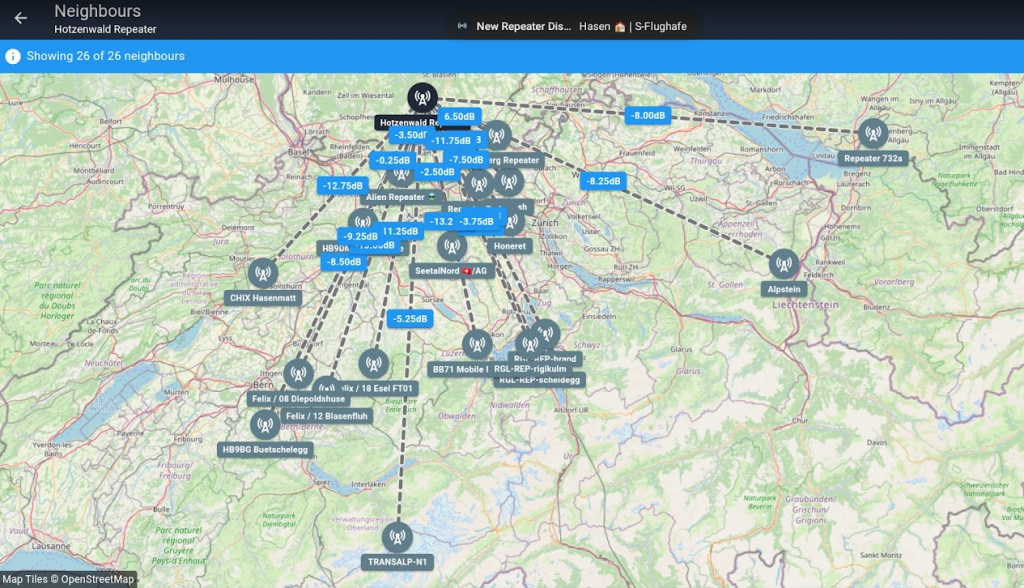Select the BB71 Mobile repeater marker
The image size is (1024, 588).
pyautogui.click(x=477, y=345)
